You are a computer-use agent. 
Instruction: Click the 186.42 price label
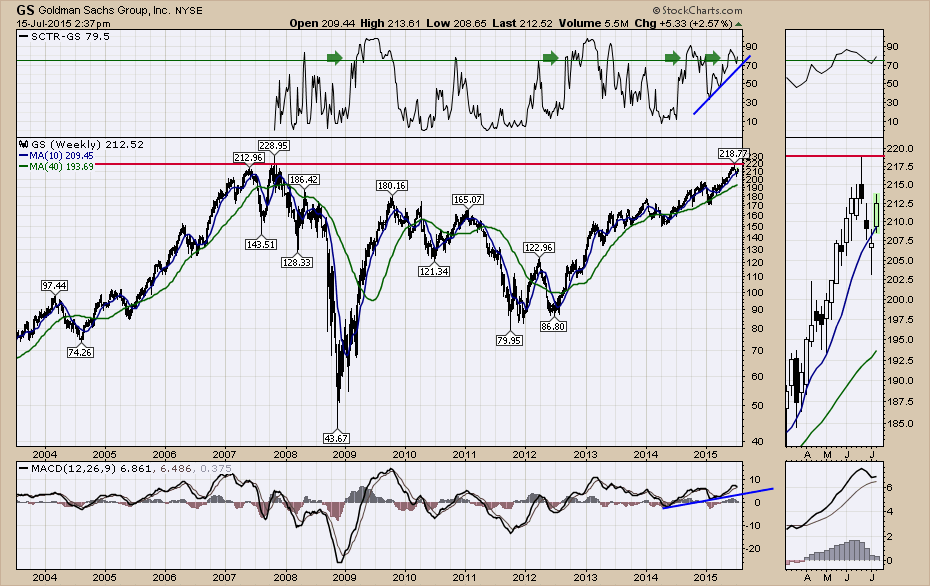coord(304,179)
